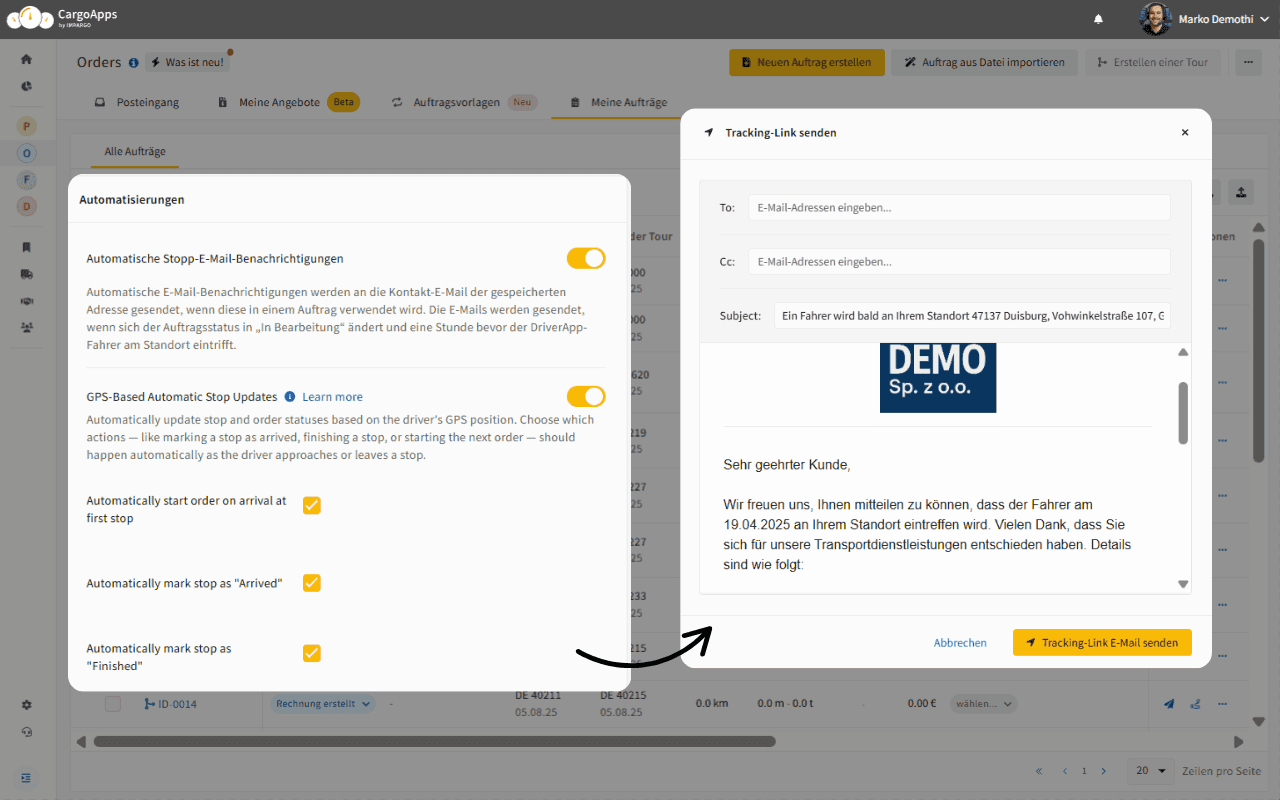Image resolution: width=1280 pixels, height=800 pixels.
Task: Click the upload icon above the orders table
Action: pos(1240,191)
